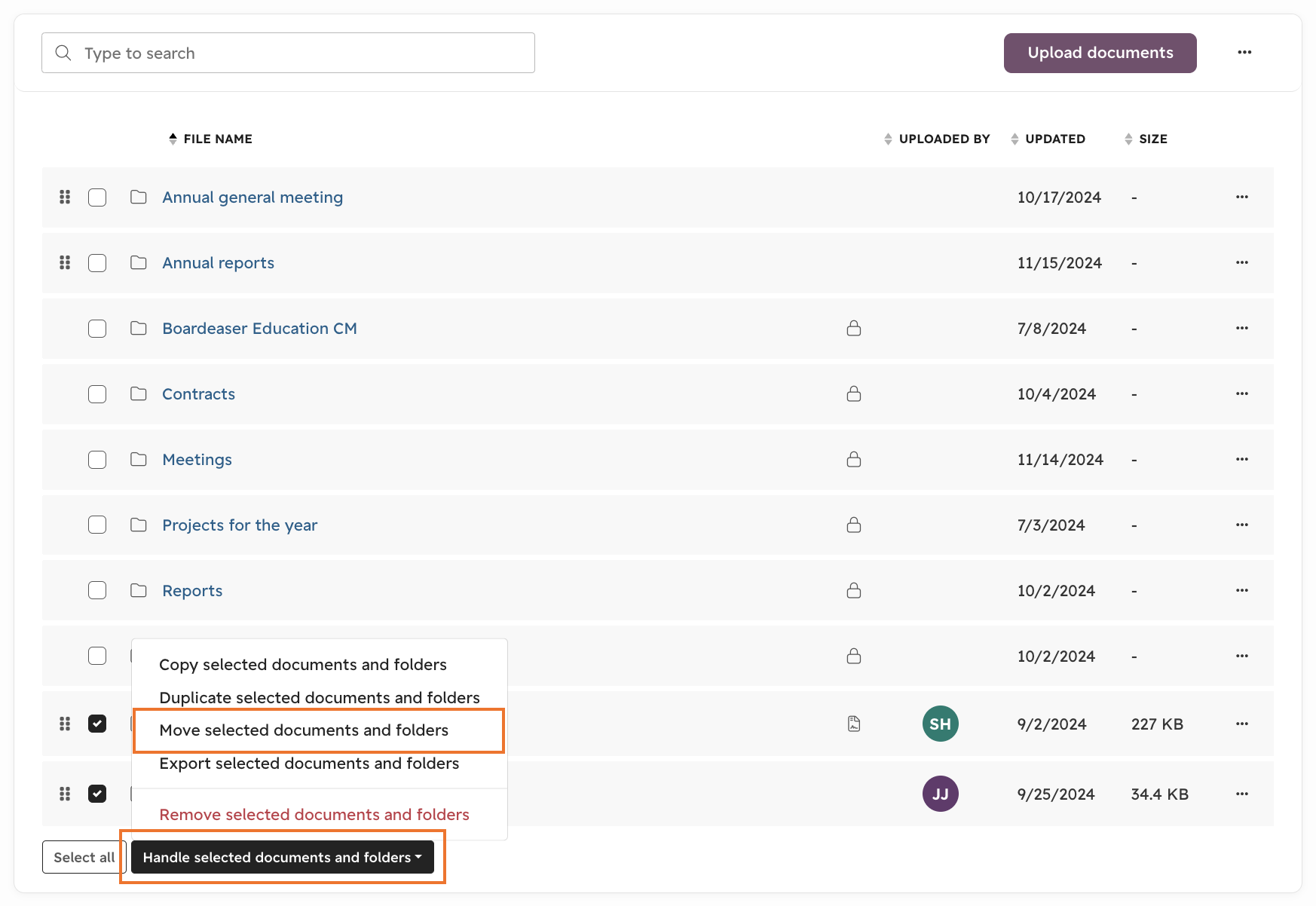Screen dimensions: 1316x906
Task: Toggle the Handle selected documents and folders dropdown
Action: click(283, 858)
